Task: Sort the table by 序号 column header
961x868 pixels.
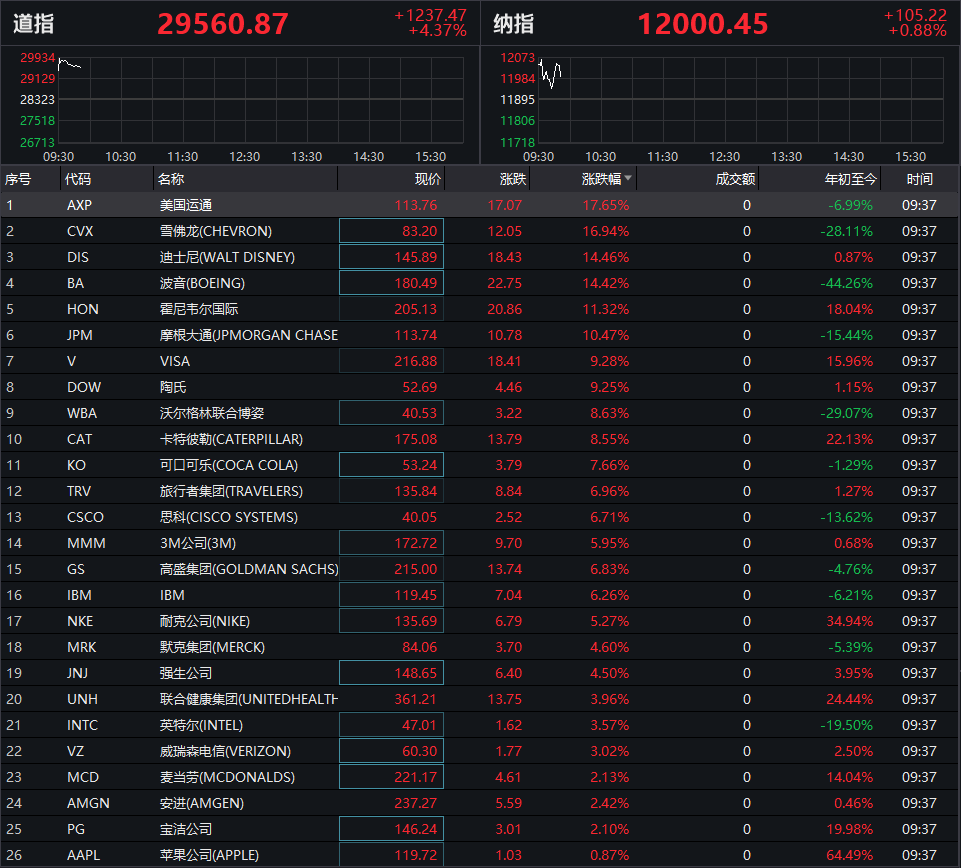Action: (18, 179)
